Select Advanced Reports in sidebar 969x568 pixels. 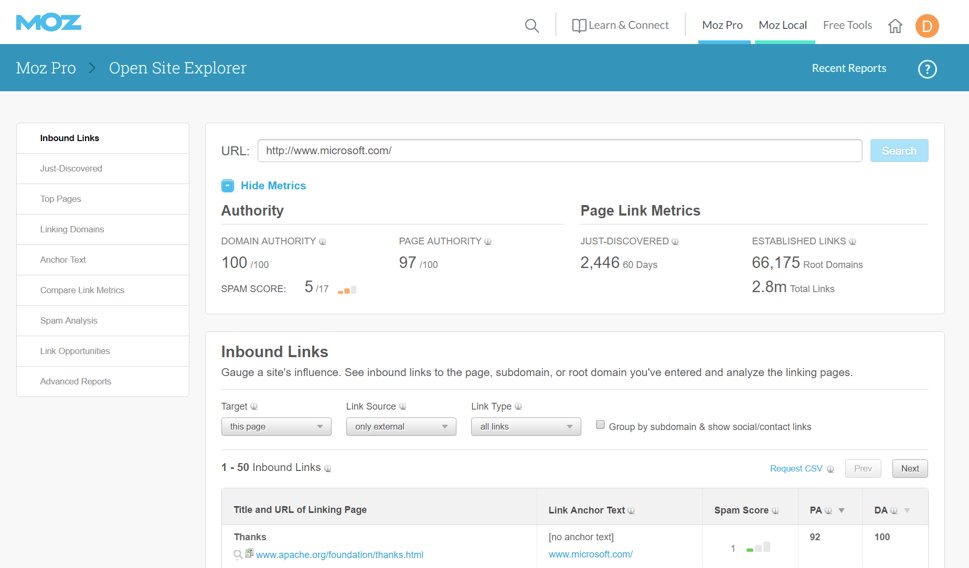click(x=103, y=381)
